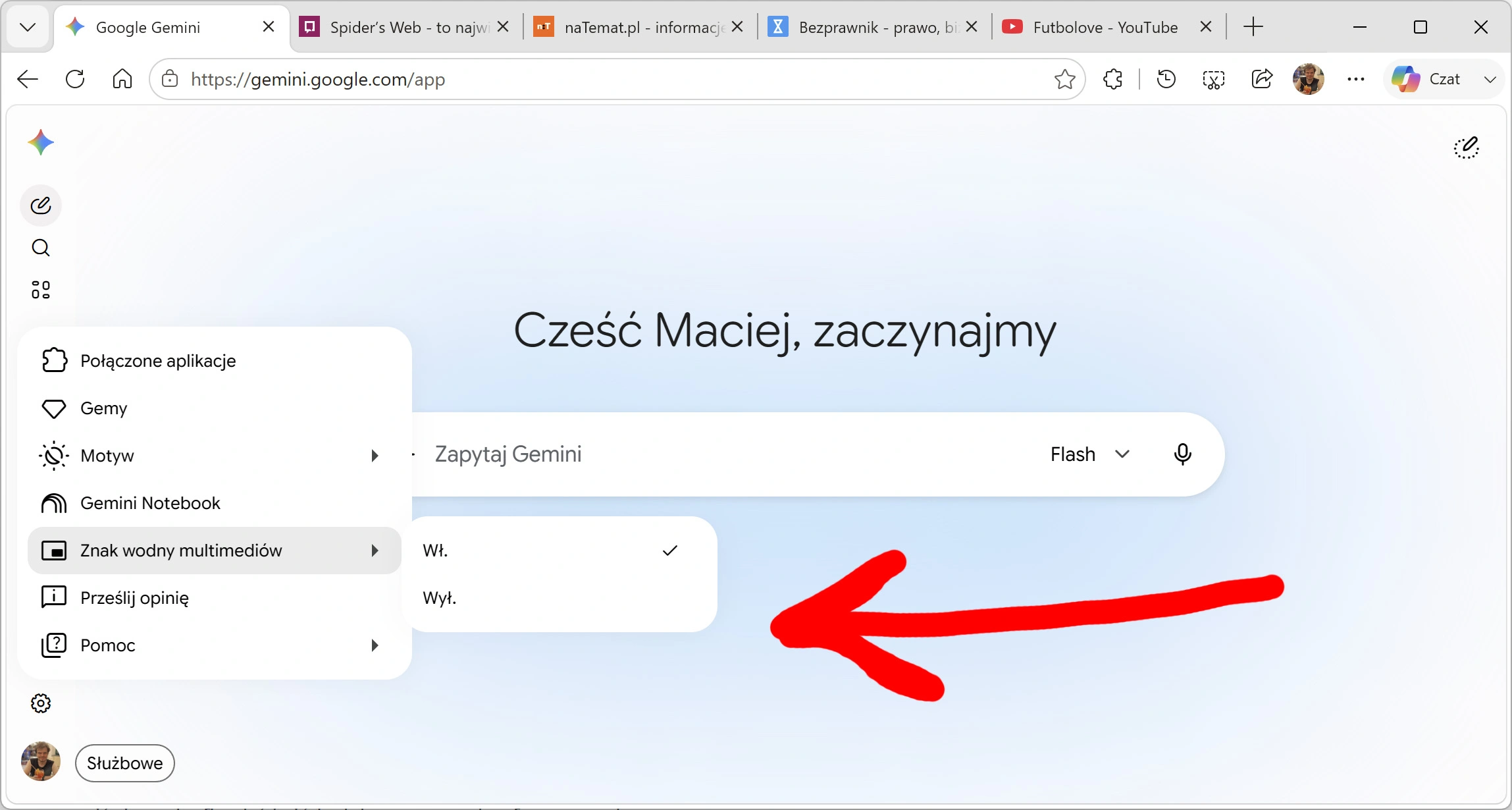Close the Futbolove YouTube tab

coord(1206,27)
